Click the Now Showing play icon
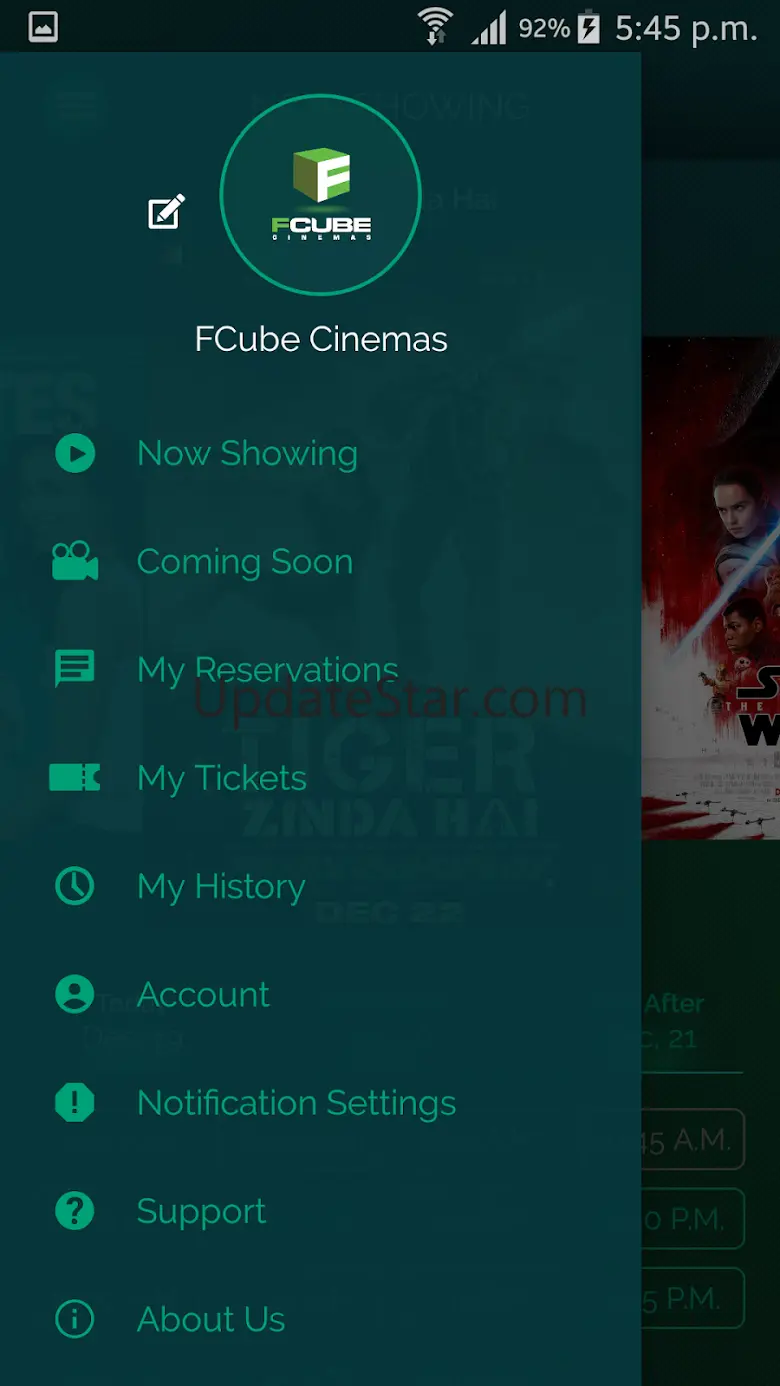780x1386 pixels. click(75, 453)
